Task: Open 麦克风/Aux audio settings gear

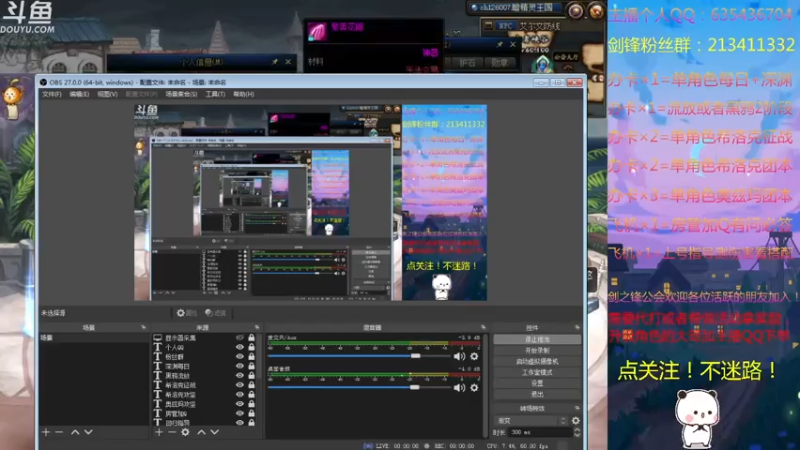Action: (474, 356)
